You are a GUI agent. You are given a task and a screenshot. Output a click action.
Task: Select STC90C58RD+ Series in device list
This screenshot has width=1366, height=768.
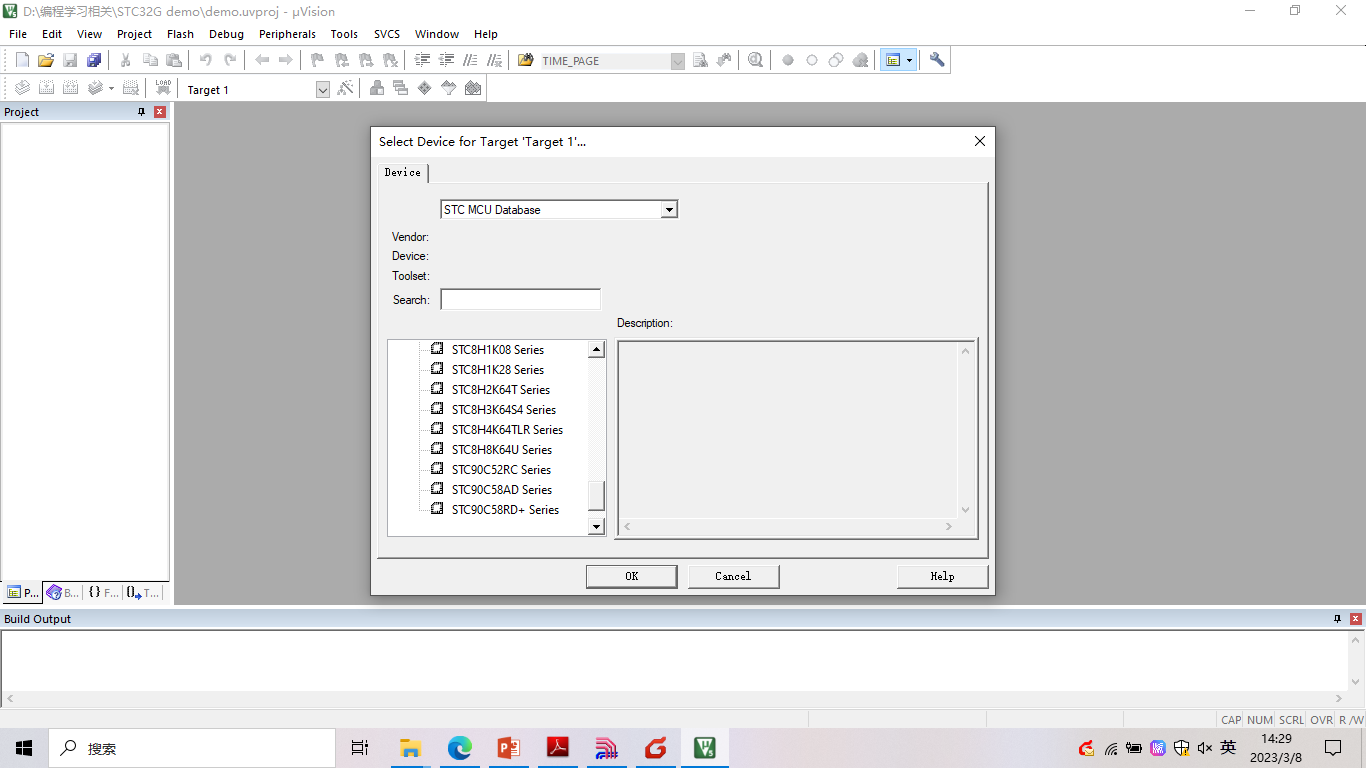point(505,509)
